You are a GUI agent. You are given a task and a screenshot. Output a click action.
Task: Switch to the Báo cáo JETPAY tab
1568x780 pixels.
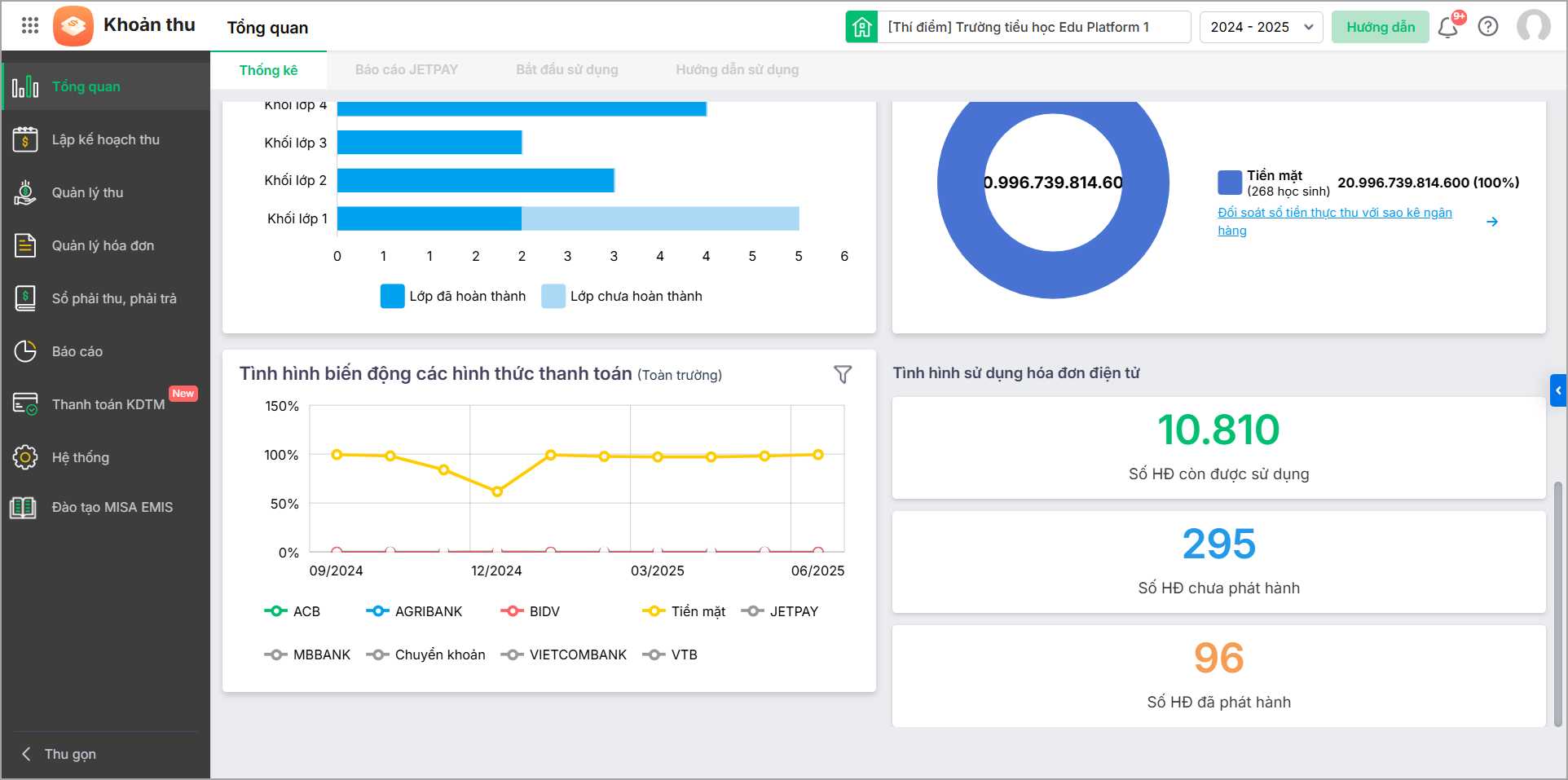[406, 70]
